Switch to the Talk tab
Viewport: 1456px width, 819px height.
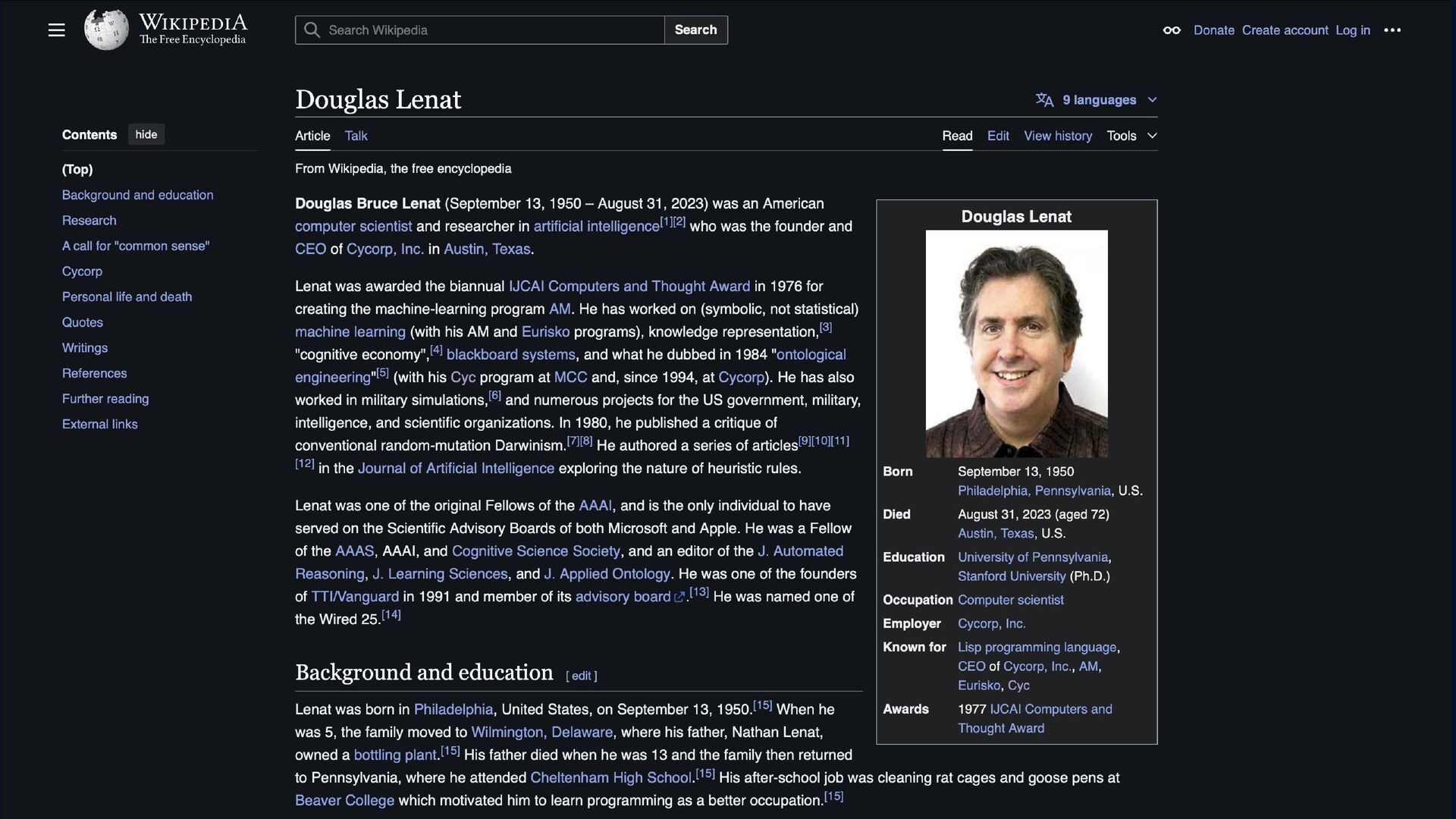click(356, 136)
